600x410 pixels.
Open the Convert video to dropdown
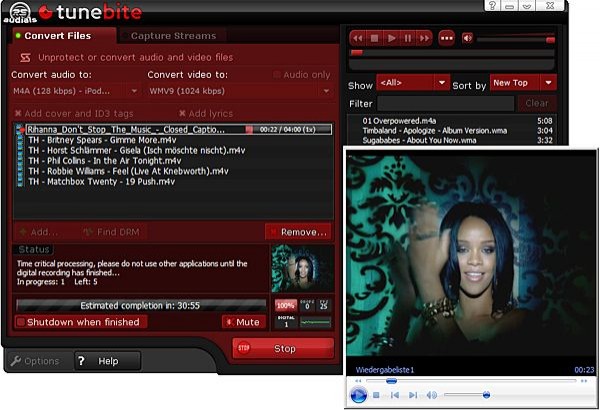pyautogui.click(x=240, y=91)
